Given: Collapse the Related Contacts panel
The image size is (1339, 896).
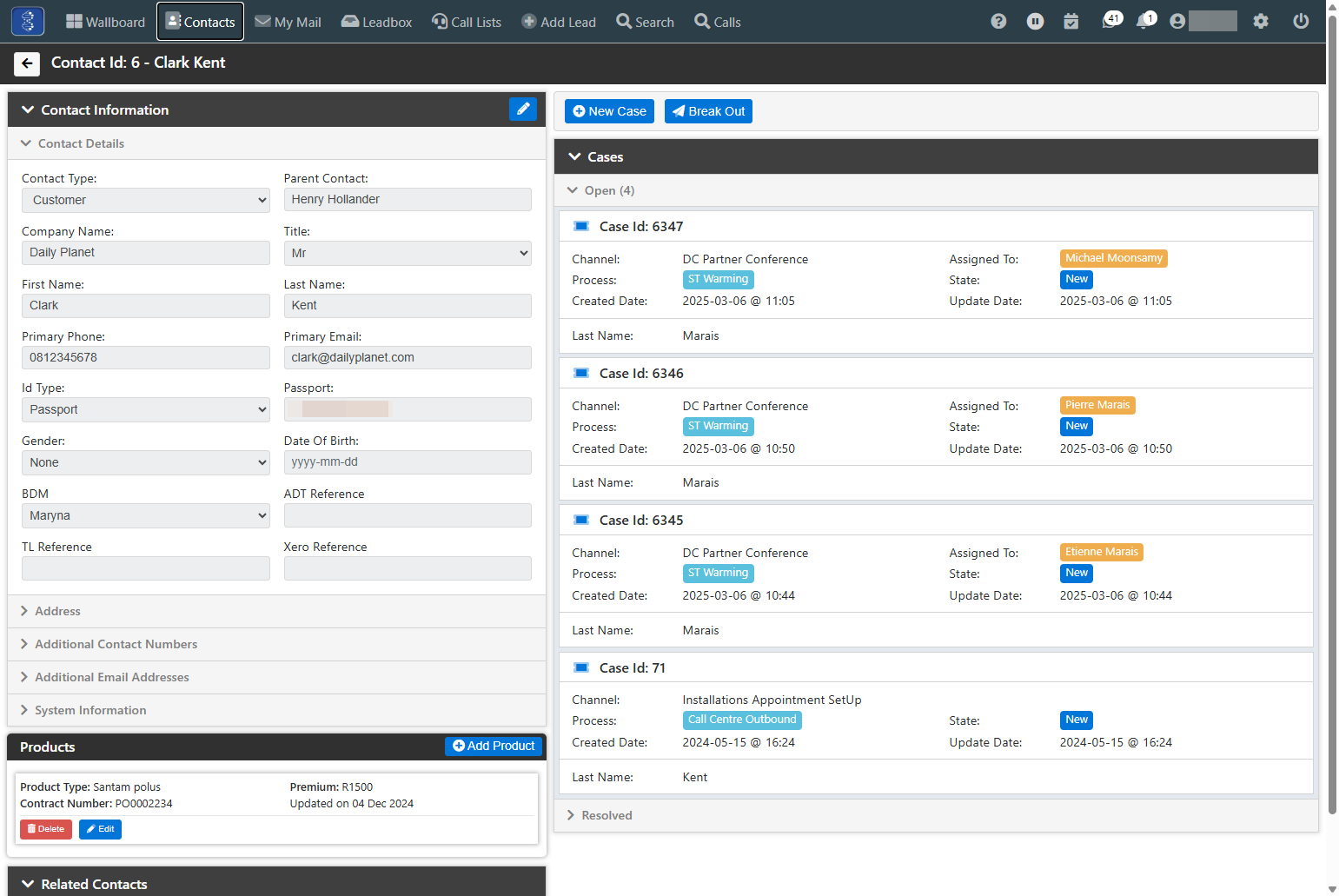Looking at the screenshot, I should [x=28, y=884].
